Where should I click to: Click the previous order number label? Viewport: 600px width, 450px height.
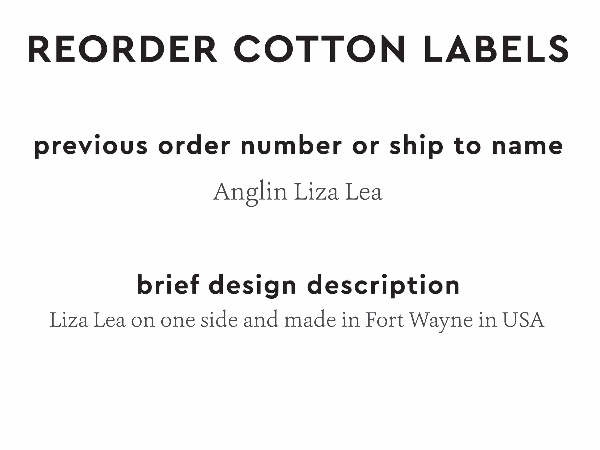pyautogui.click(x=298, y=146)
